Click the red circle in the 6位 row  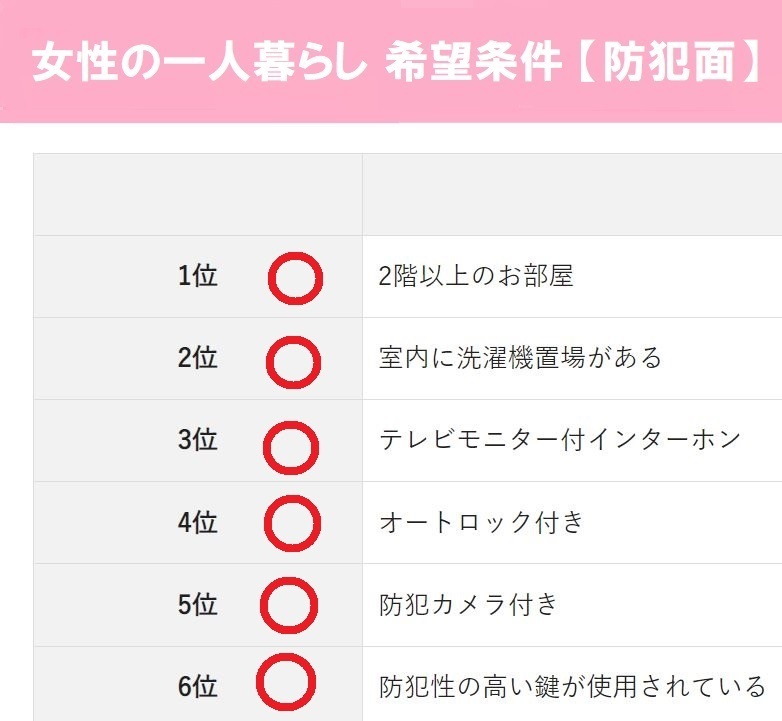[x=286, y=682]
